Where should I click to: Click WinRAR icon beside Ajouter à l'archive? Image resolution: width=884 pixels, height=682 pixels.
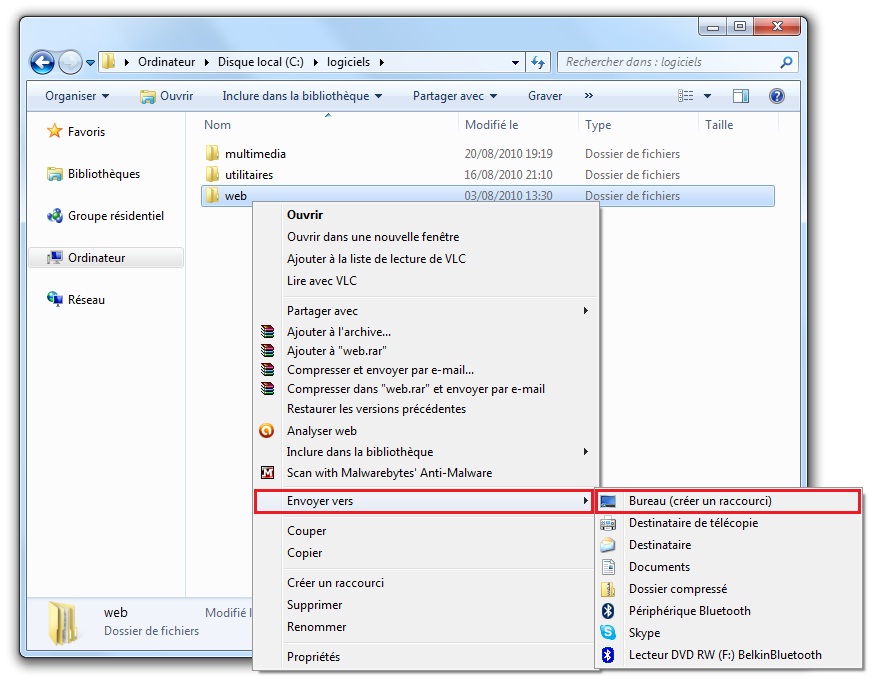click(267, 331)
